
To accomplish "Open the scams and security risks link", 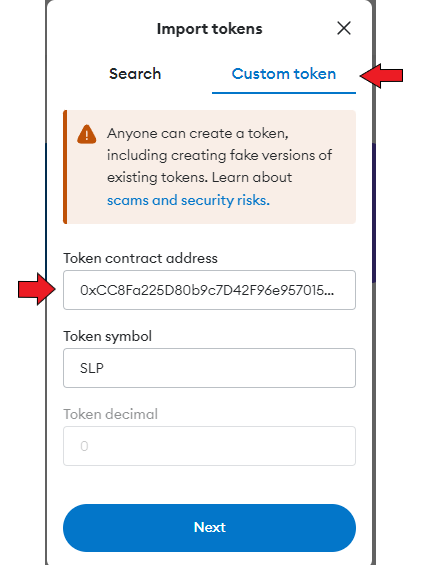I will [x=188, y=200].
